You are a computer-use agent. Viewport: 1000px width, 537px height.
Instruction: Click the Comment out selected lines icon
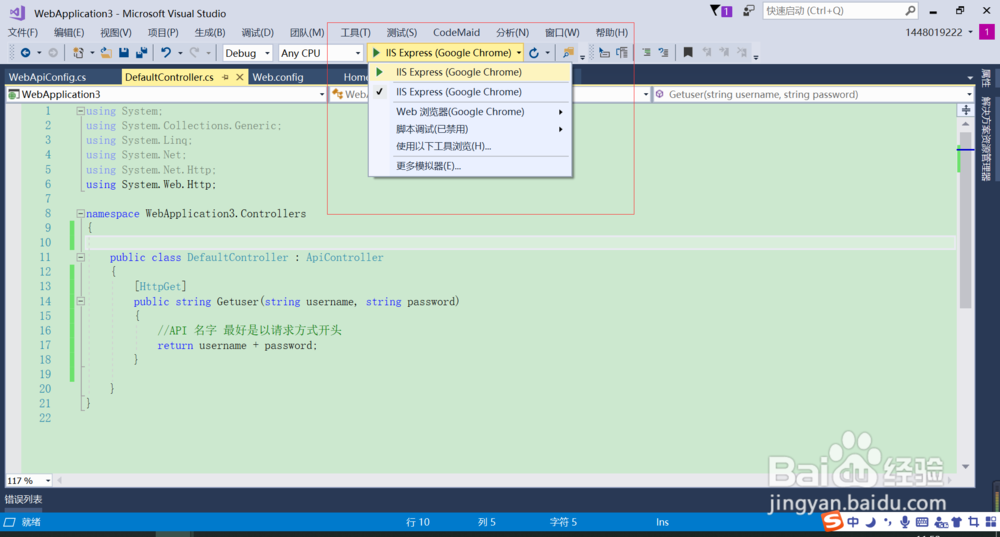pos(646,53)
